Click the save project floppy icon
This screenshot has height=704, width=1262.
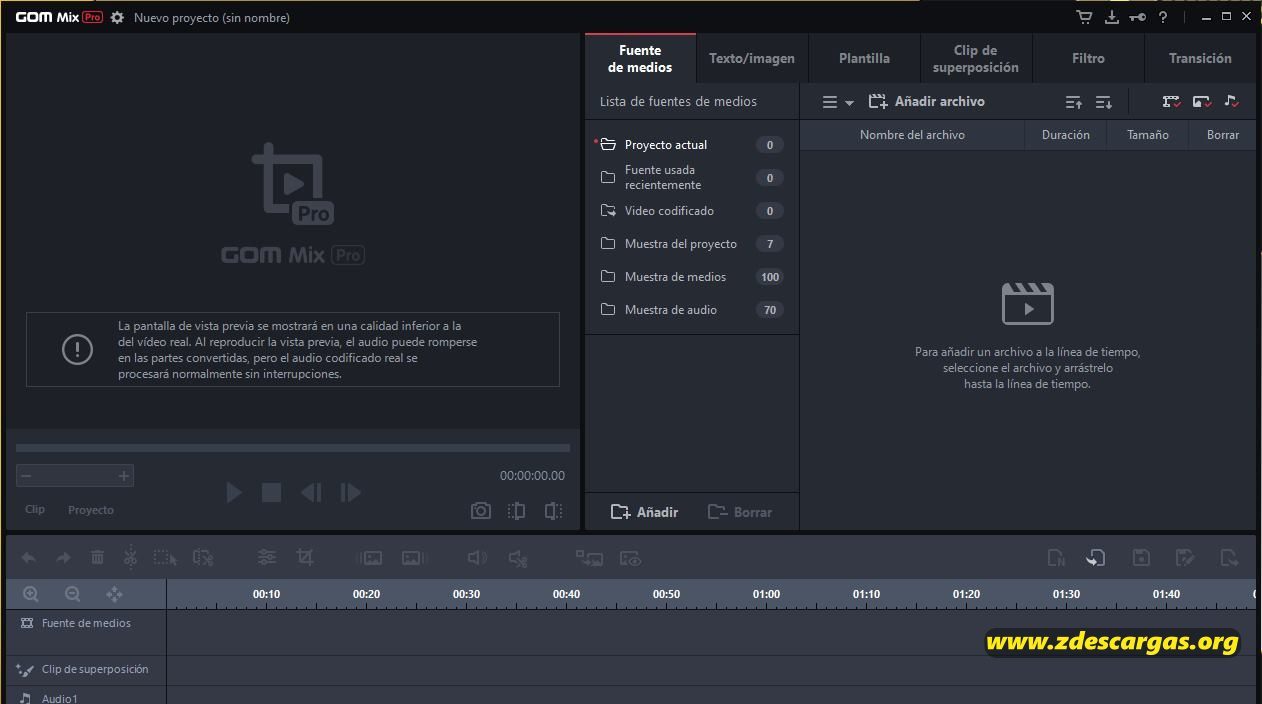point(1141,558)
